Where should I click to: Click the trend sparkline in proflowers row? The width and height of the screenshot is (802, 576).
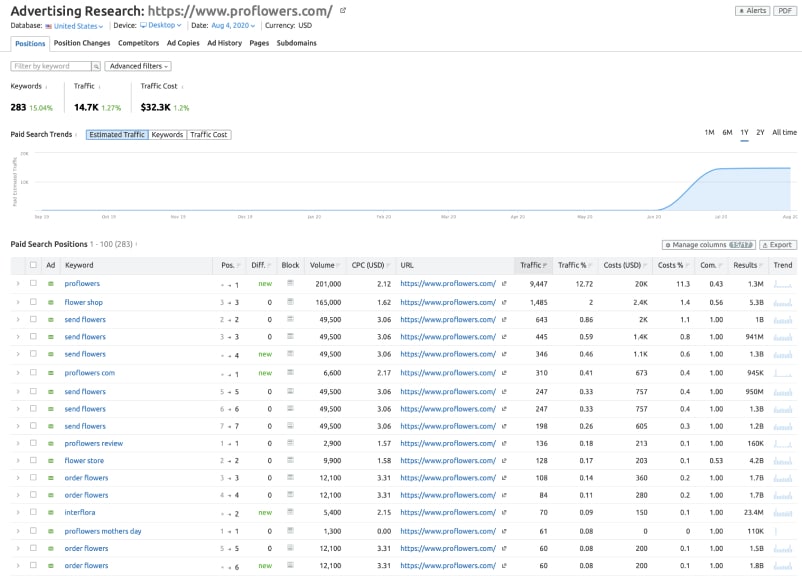783,284
